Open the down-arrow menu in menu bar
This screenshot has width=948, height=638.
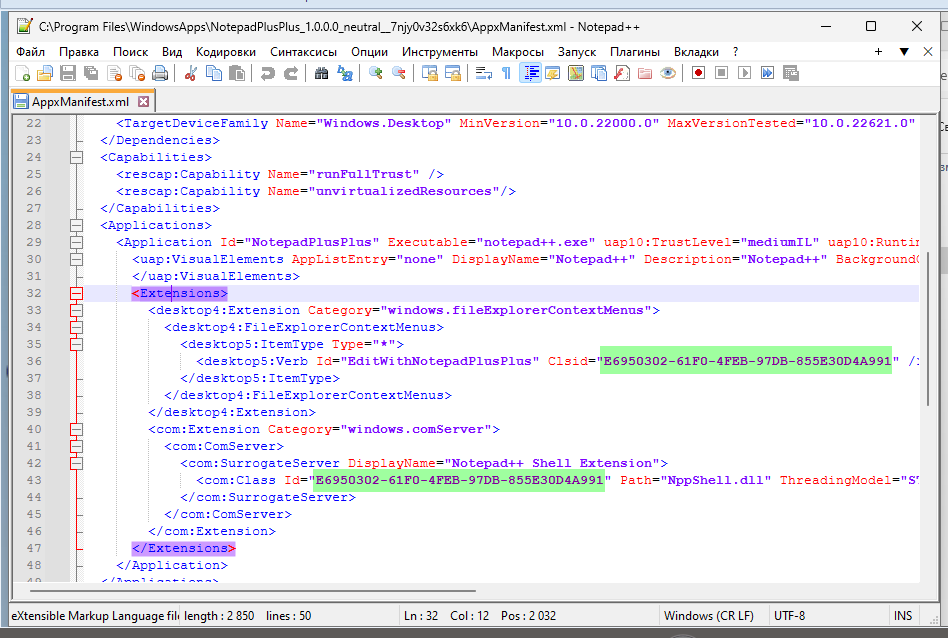[904, 52]
